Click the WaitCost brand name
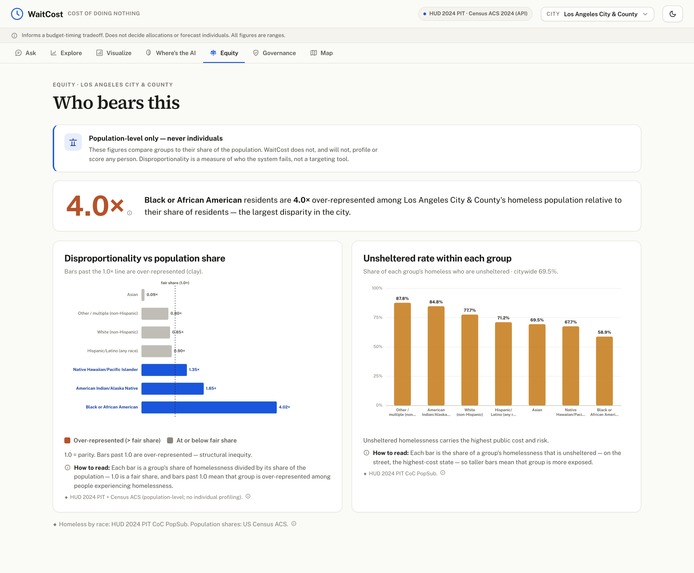Screen dimensions: 694x573 pyautogui.click(x=45, y=14)
